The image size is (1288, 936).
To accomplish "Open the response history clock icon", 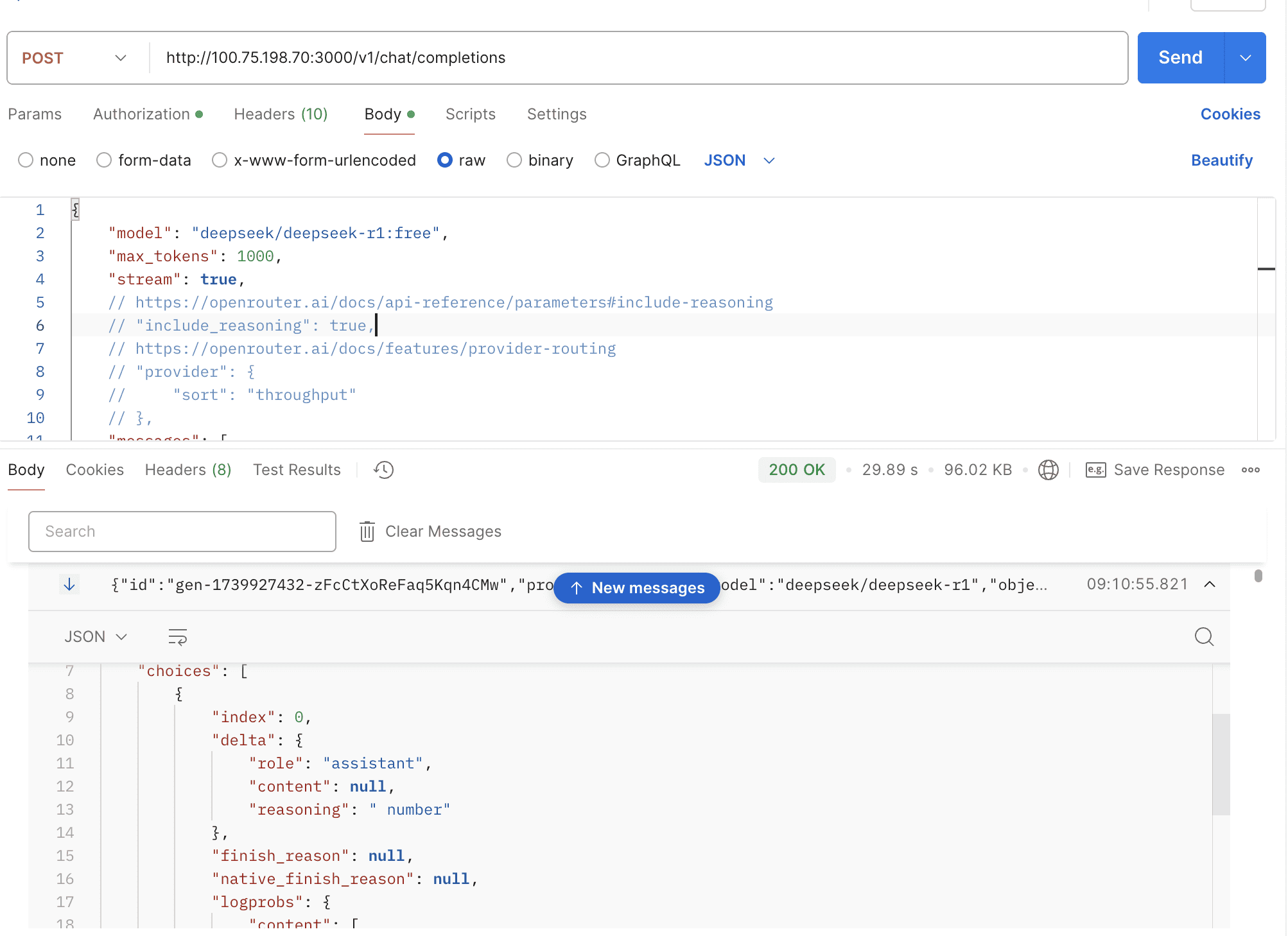I will pyautogui.click(x=383, y=470).
